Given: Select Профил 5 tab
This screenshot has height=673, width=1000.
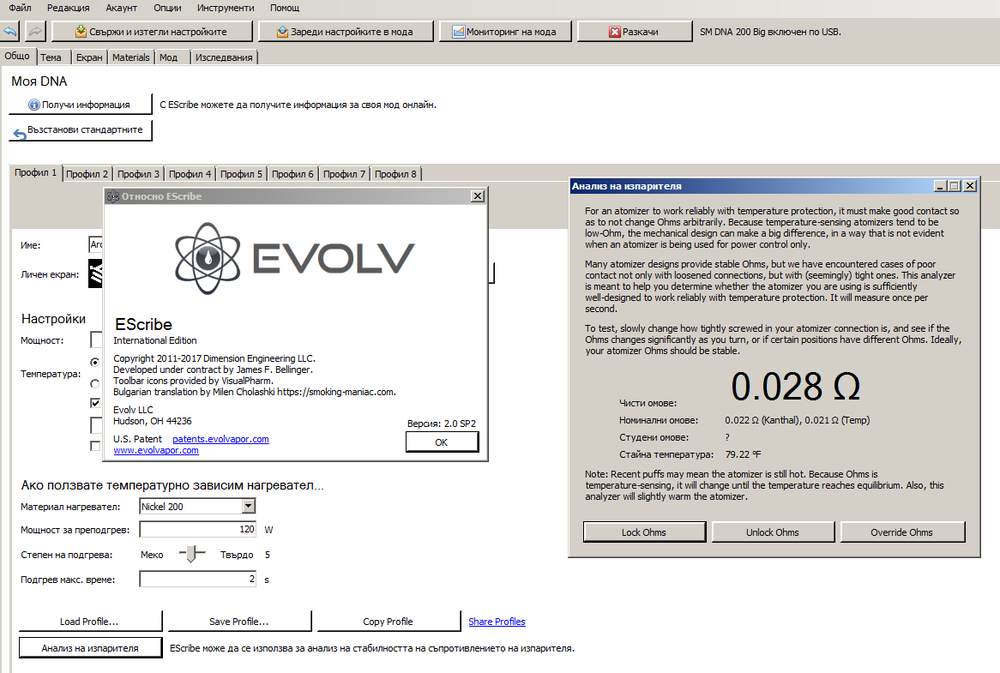Looking at the screenshot, I should [242, 174].
